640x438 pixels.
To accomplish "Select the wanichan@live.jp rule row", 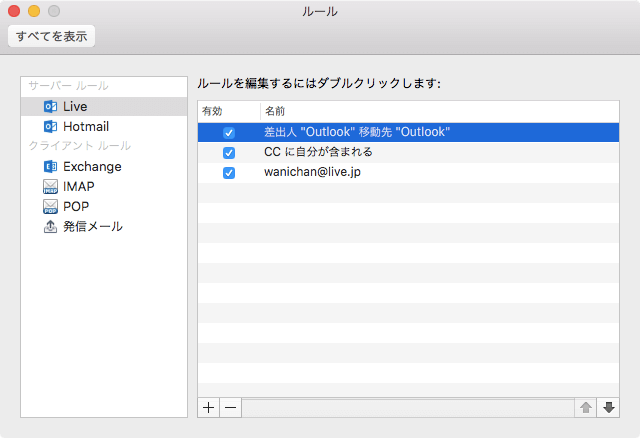I will (408, 172).
